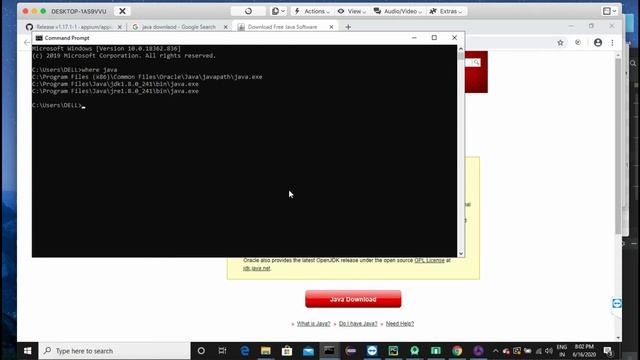Image resolution: width=640 pixels, height=360 pixels.
Task: Open the Extras menu
Action: tap(447, 11)
